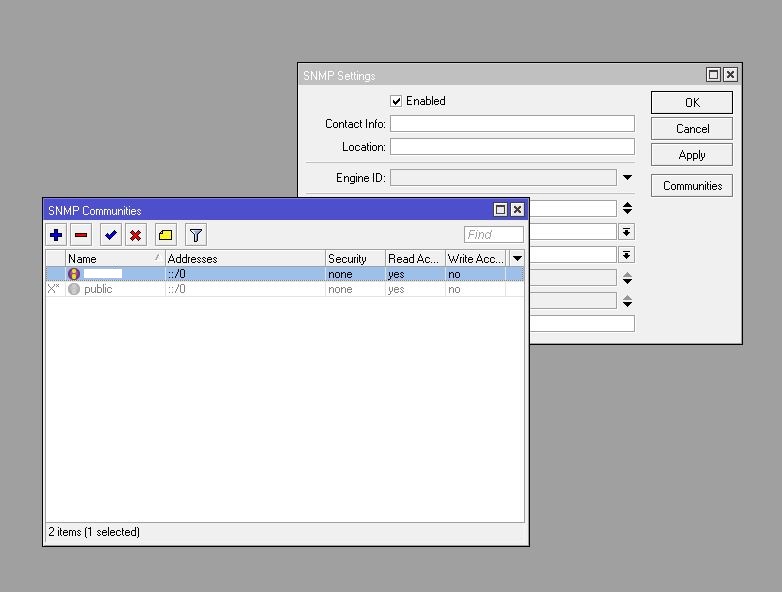Maximize the SNMP Communities window
This screenshot has height=592, width=782.
tap(500, 209)
